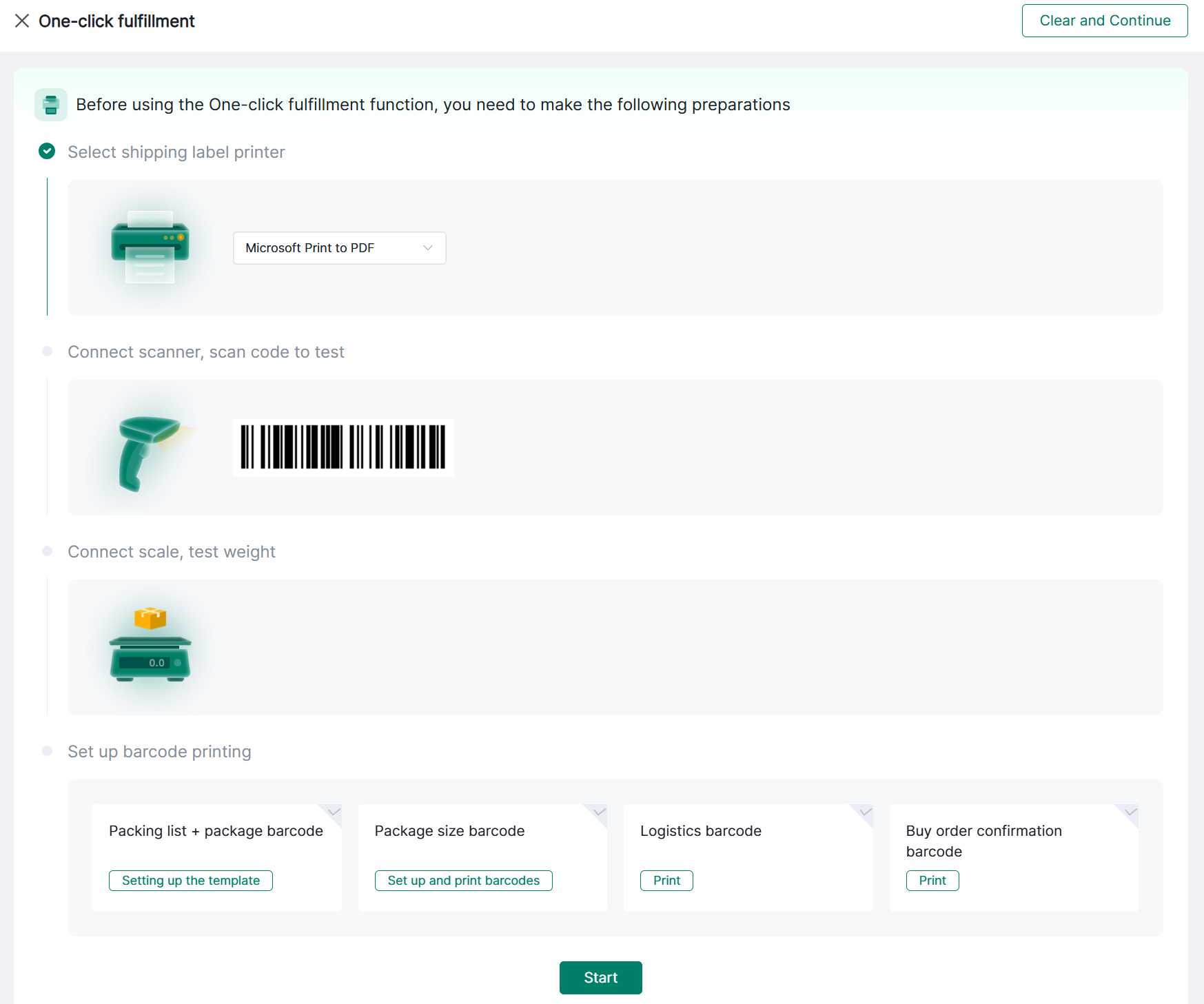Screen dimensions: 1204x1004
Task: Open Setting up the template
Action: click(190, 880)
